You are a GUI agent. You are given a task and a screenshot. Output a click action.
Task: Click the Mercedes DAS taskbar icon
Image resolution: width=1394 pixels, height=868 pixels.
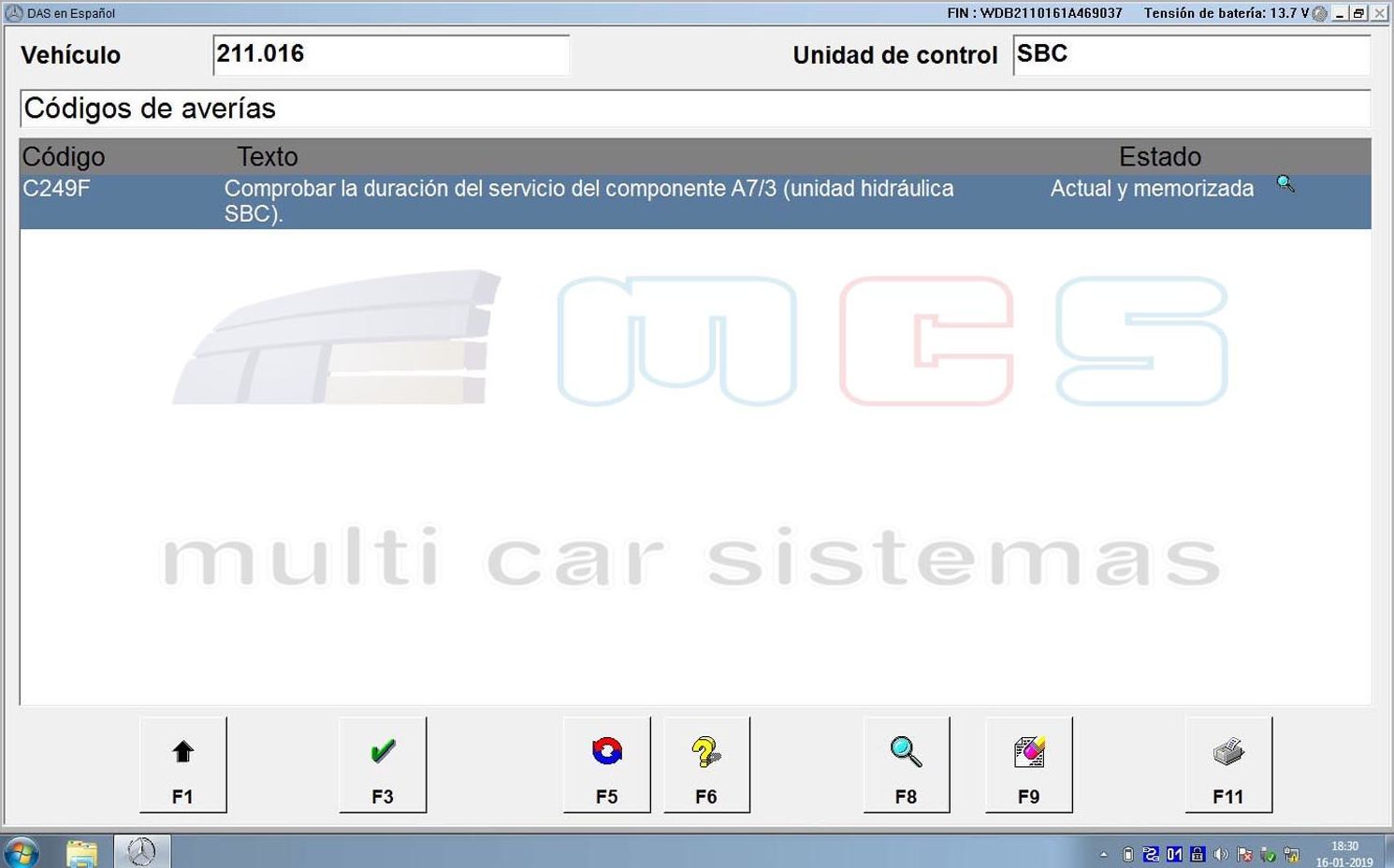(x=141, y=852)
